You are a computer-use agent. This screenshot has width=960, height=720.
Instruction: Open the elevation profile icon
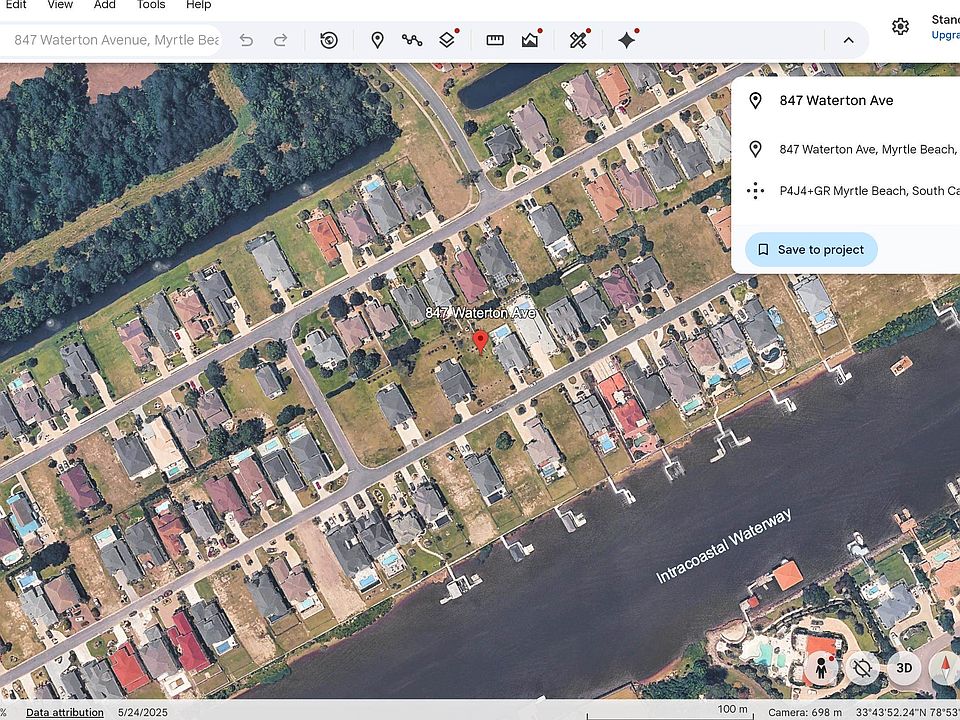click(x=530, y=40)
